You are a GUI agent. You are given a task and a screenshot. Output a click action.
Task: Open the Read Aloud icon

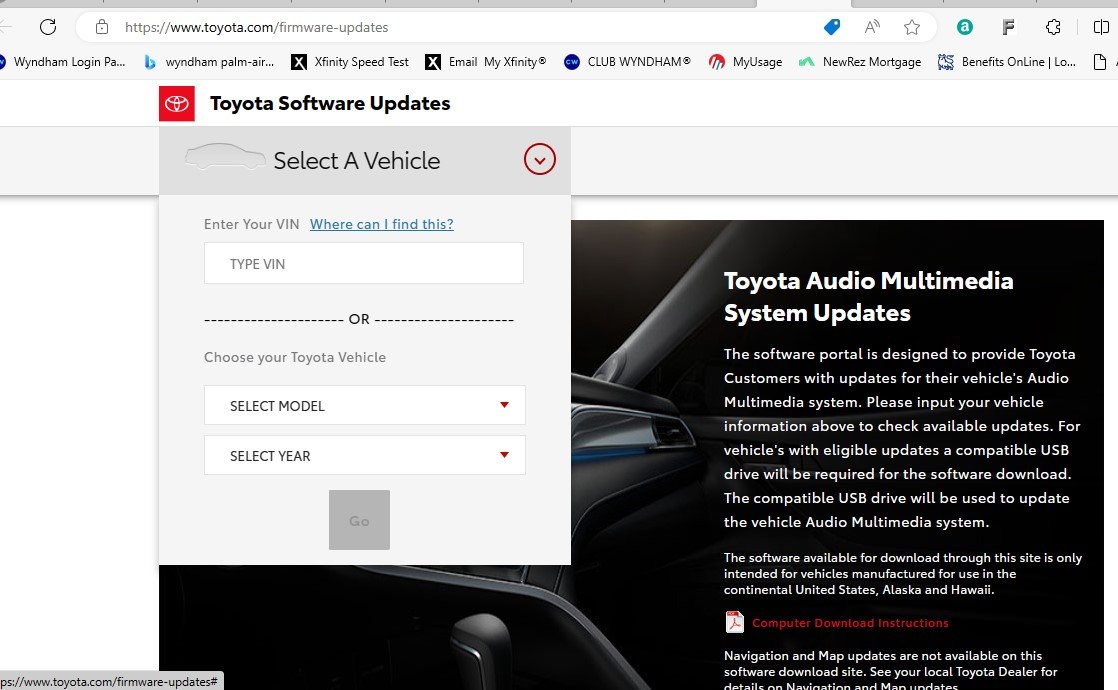click(871, 27)
